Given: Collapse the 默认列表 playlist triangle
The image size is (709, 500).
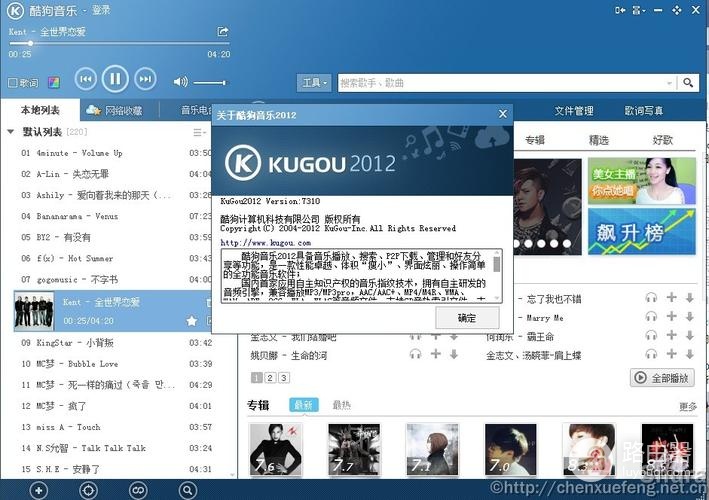Looking at the screenshot, I should click(10, 132).
